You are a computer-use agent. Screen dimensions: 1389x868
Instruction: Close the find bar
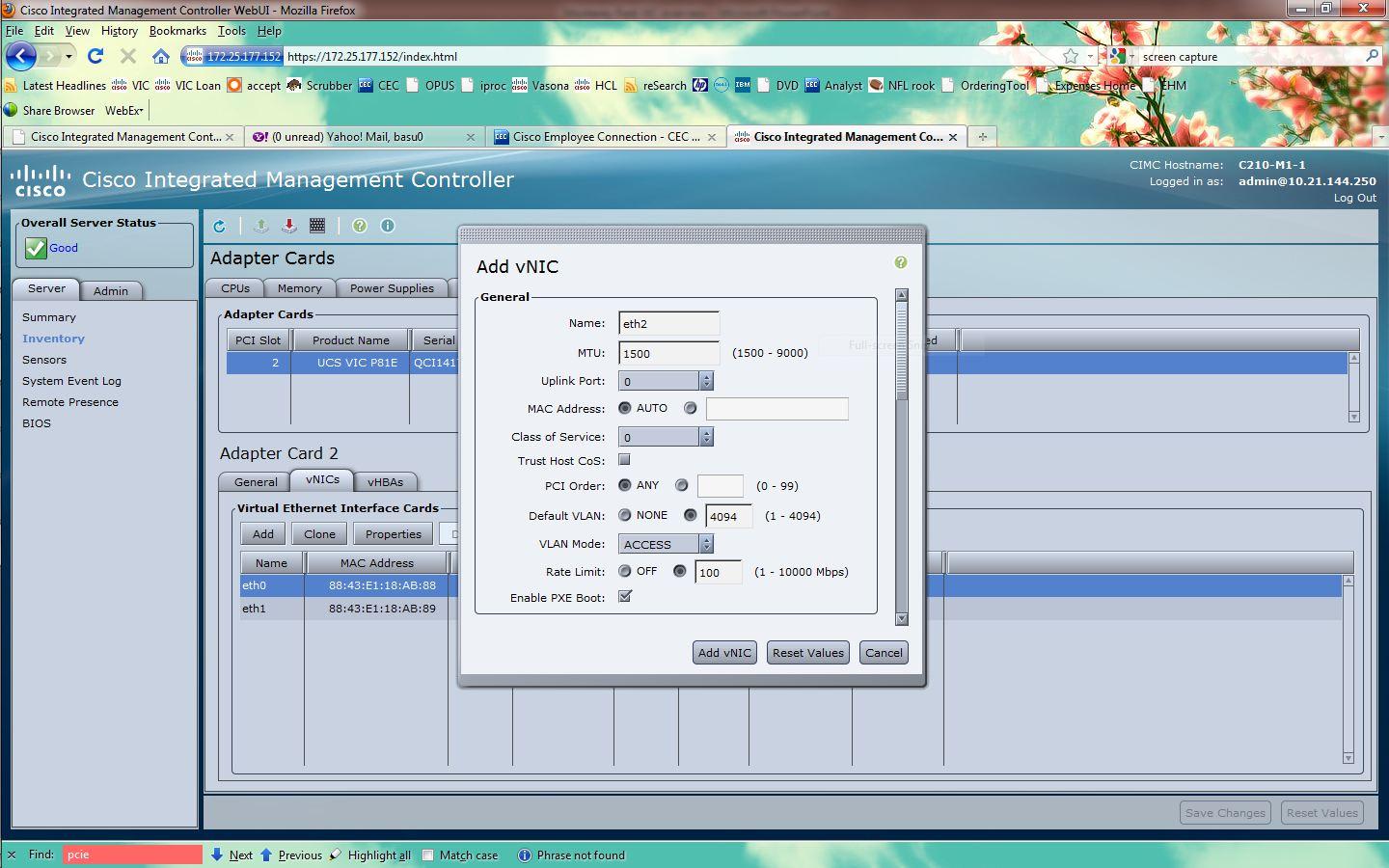(12, 854)
